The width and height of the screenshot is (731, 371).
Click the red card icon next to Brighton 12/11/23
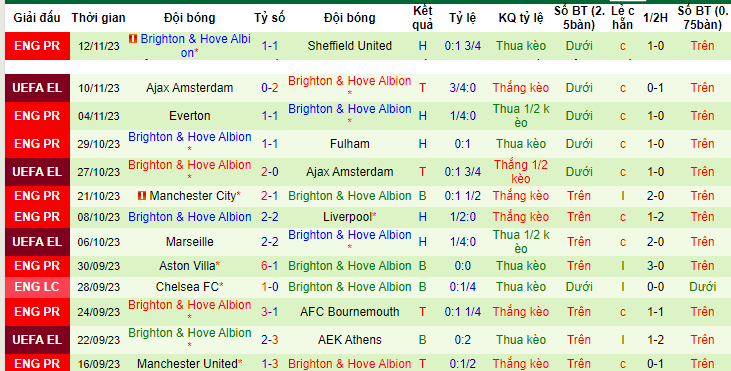pos(133,39)
